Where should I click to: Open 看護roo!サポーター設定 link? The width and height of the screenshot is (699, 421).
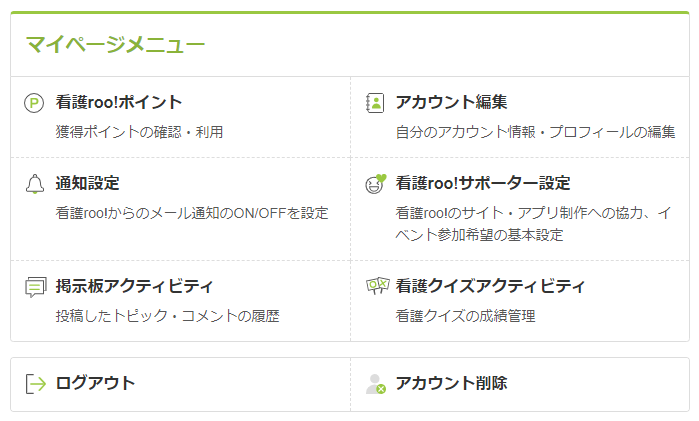click(520, 209)
